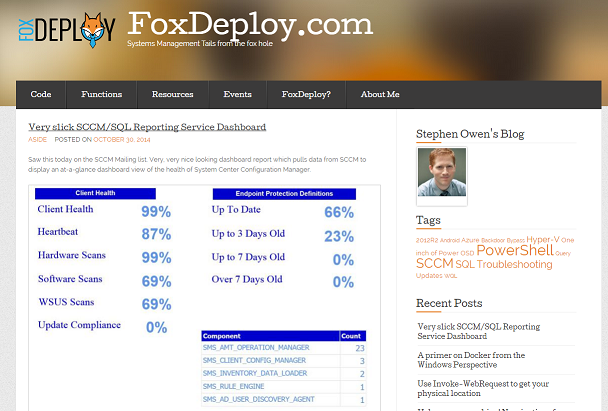
Task: Select Functions in the navigation bar
Action: pyautogui.click(x=102, y=94)
